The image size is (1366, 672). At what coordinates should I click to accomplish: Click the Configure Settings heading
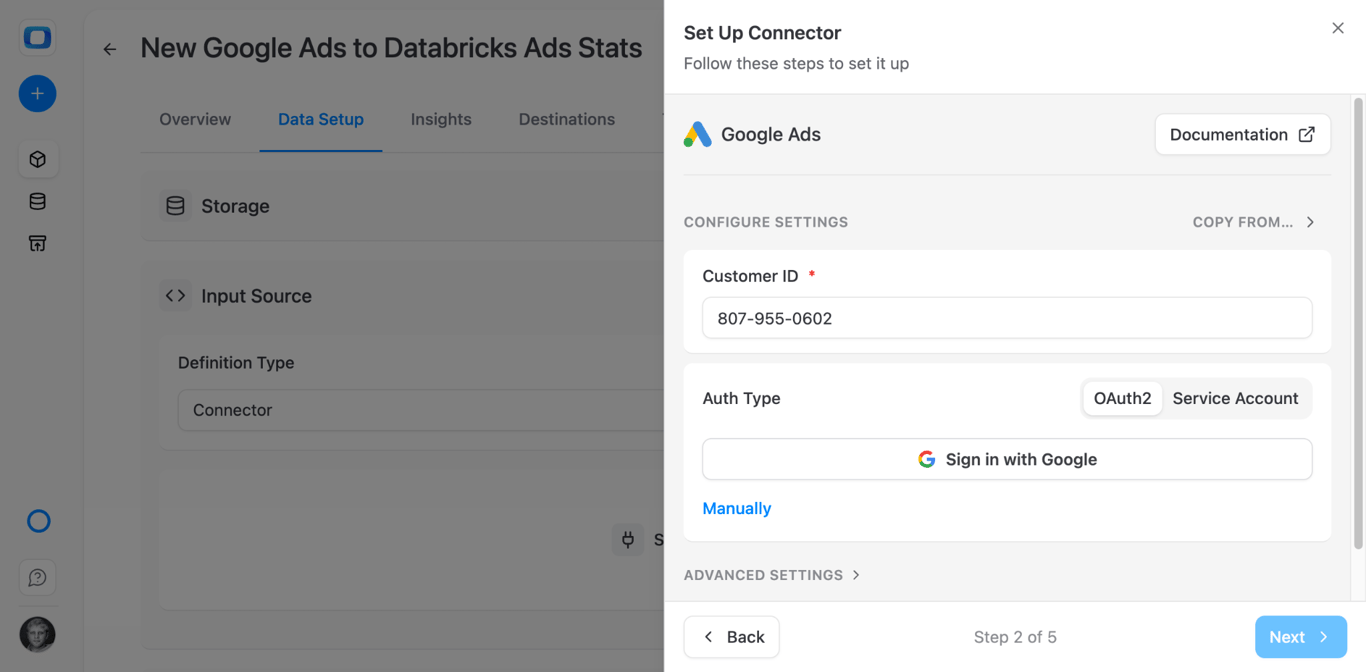coord(766,222)
